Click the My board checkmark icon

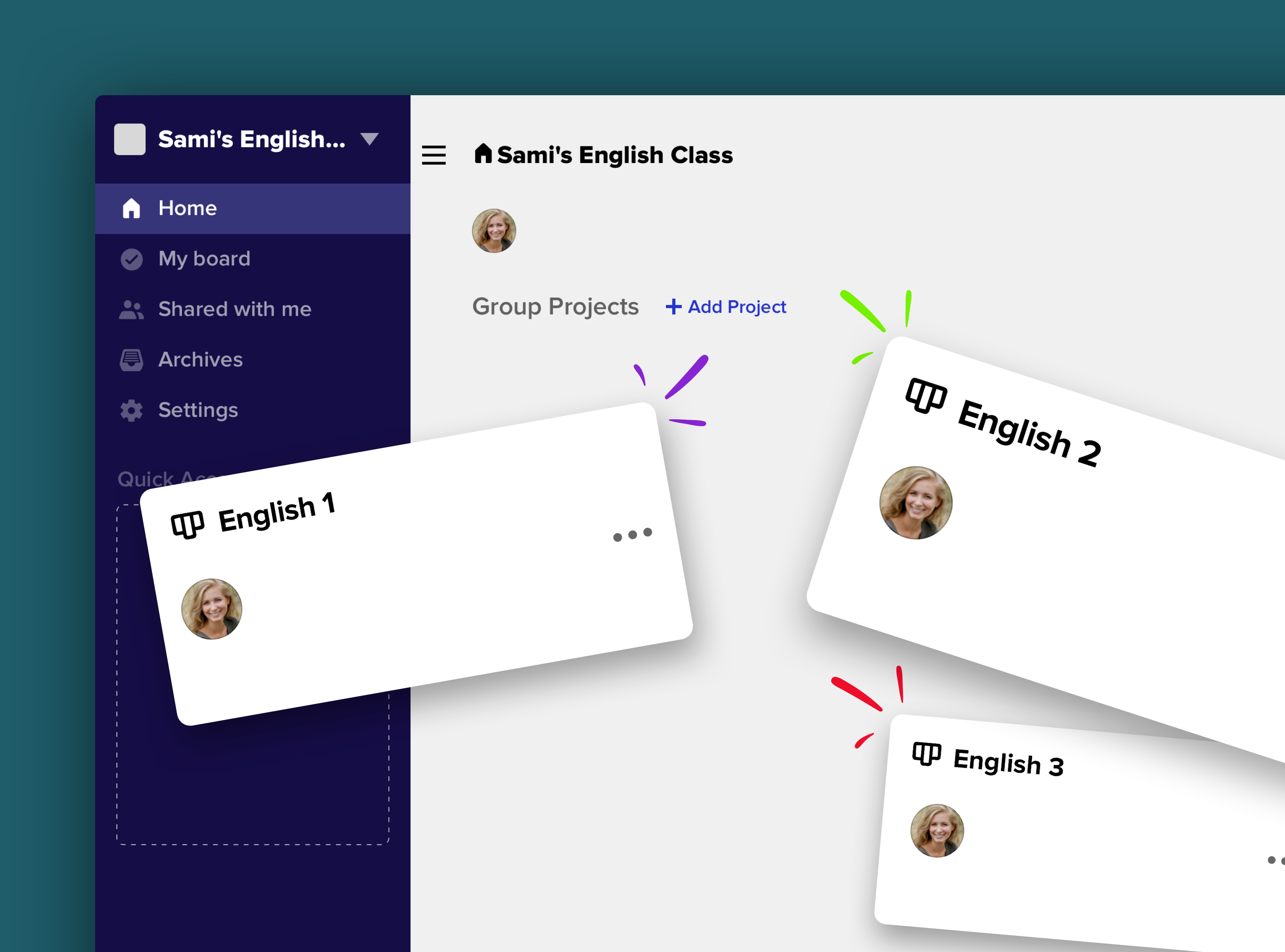131,259
